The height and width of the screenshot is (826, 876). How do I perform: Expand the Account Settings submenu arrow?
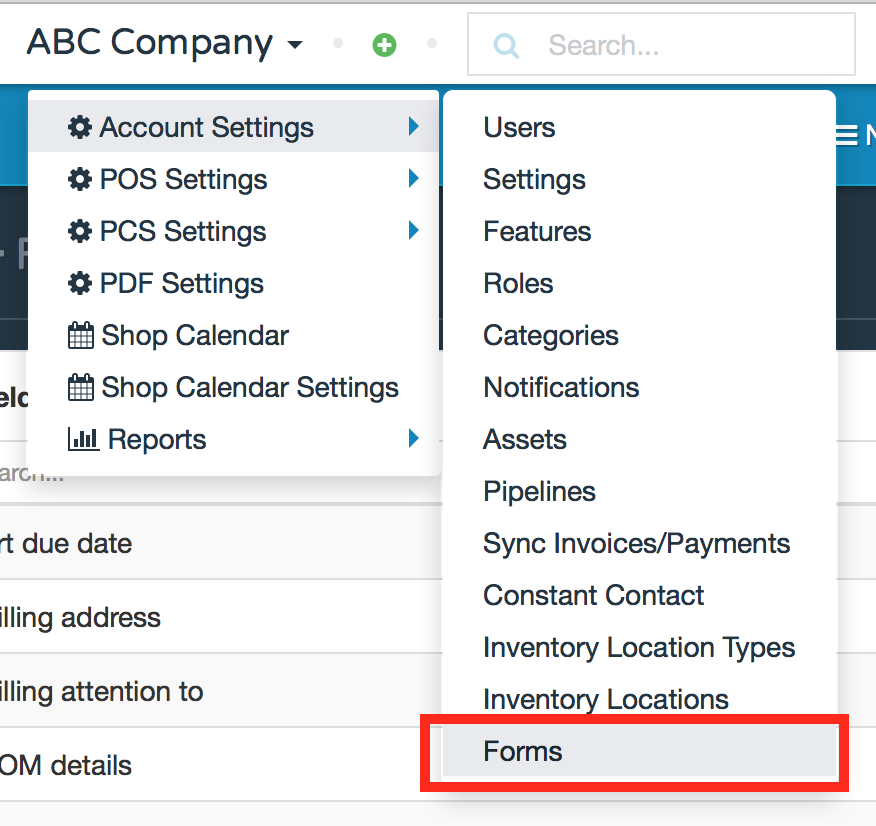click(414, 127)
